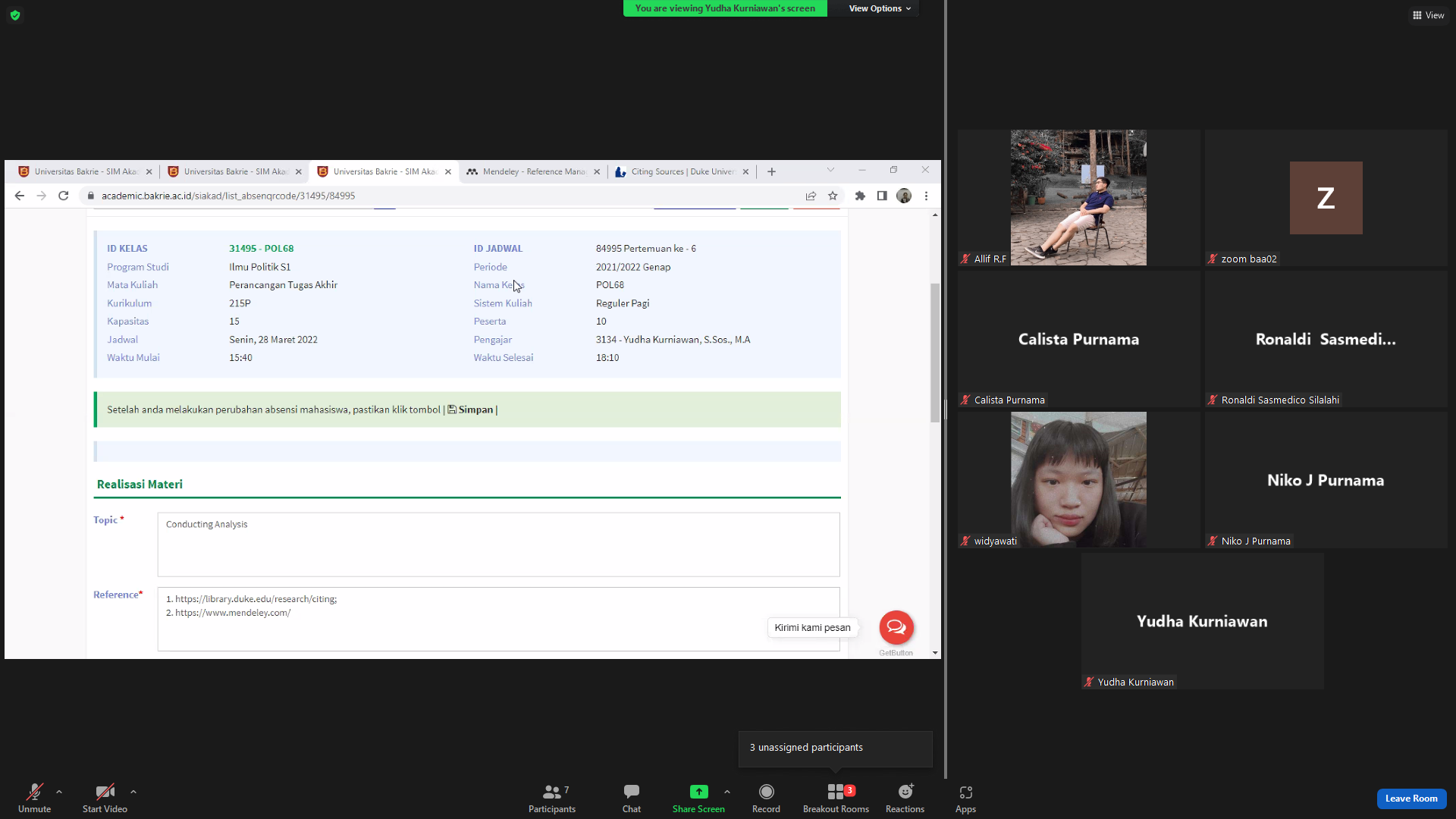Open Zoom Apps
The image size is (1456, 819).
pos(965,798)
